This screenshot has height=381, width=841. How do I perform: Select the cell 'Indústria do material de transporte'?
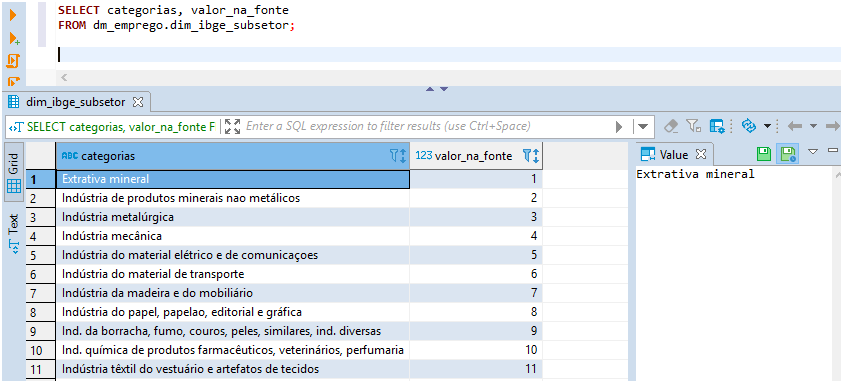pyautogui.click(x=232, y=274)
